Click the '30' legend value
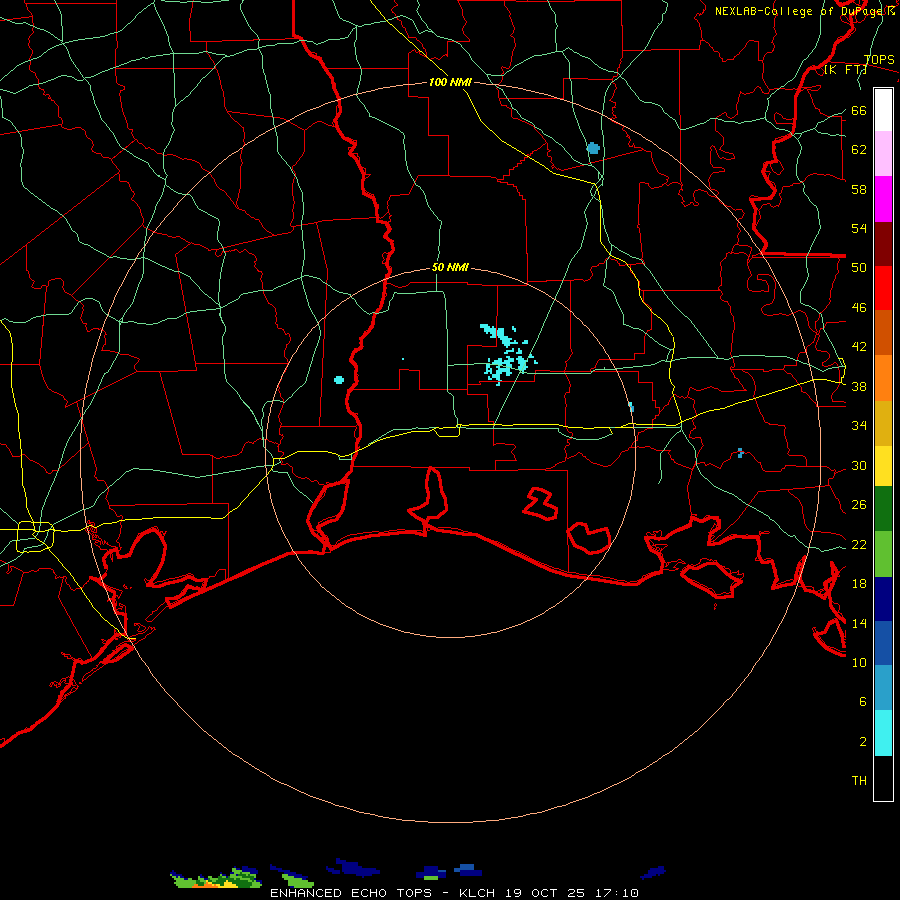 pos(859,465)
